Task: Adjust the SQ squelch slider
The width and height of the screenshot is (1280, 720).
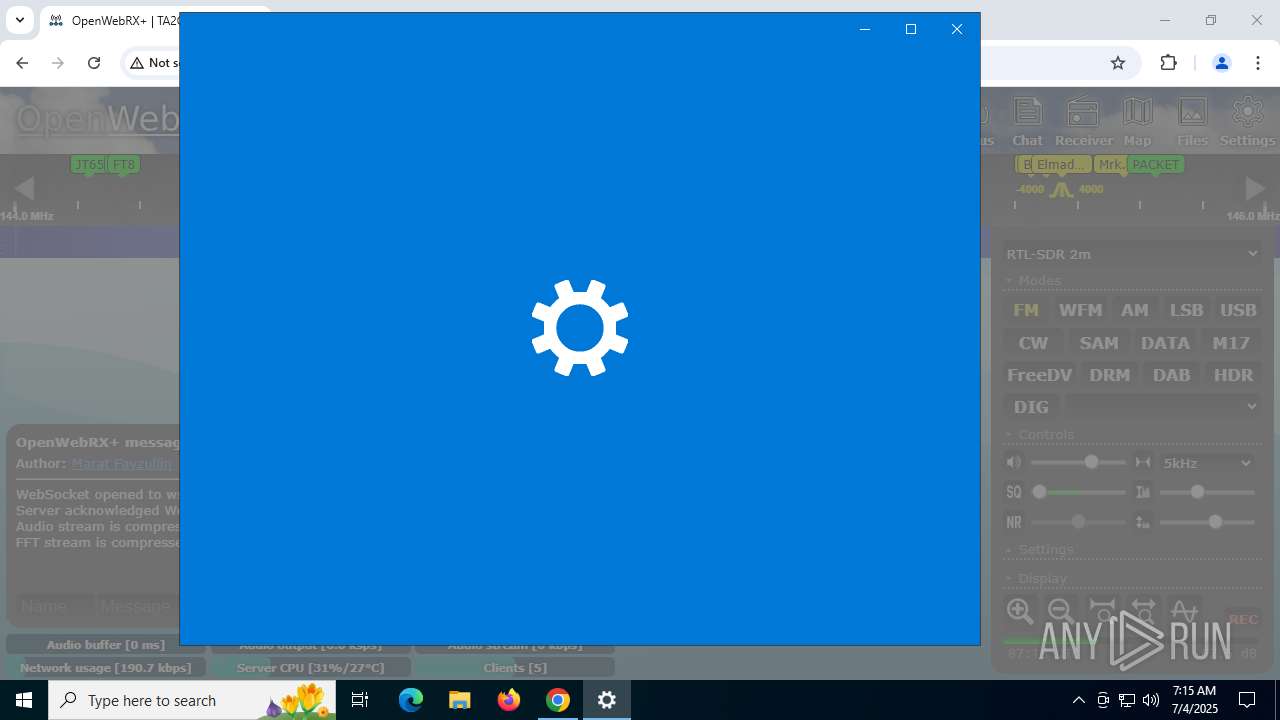Action: (1078, 492)
